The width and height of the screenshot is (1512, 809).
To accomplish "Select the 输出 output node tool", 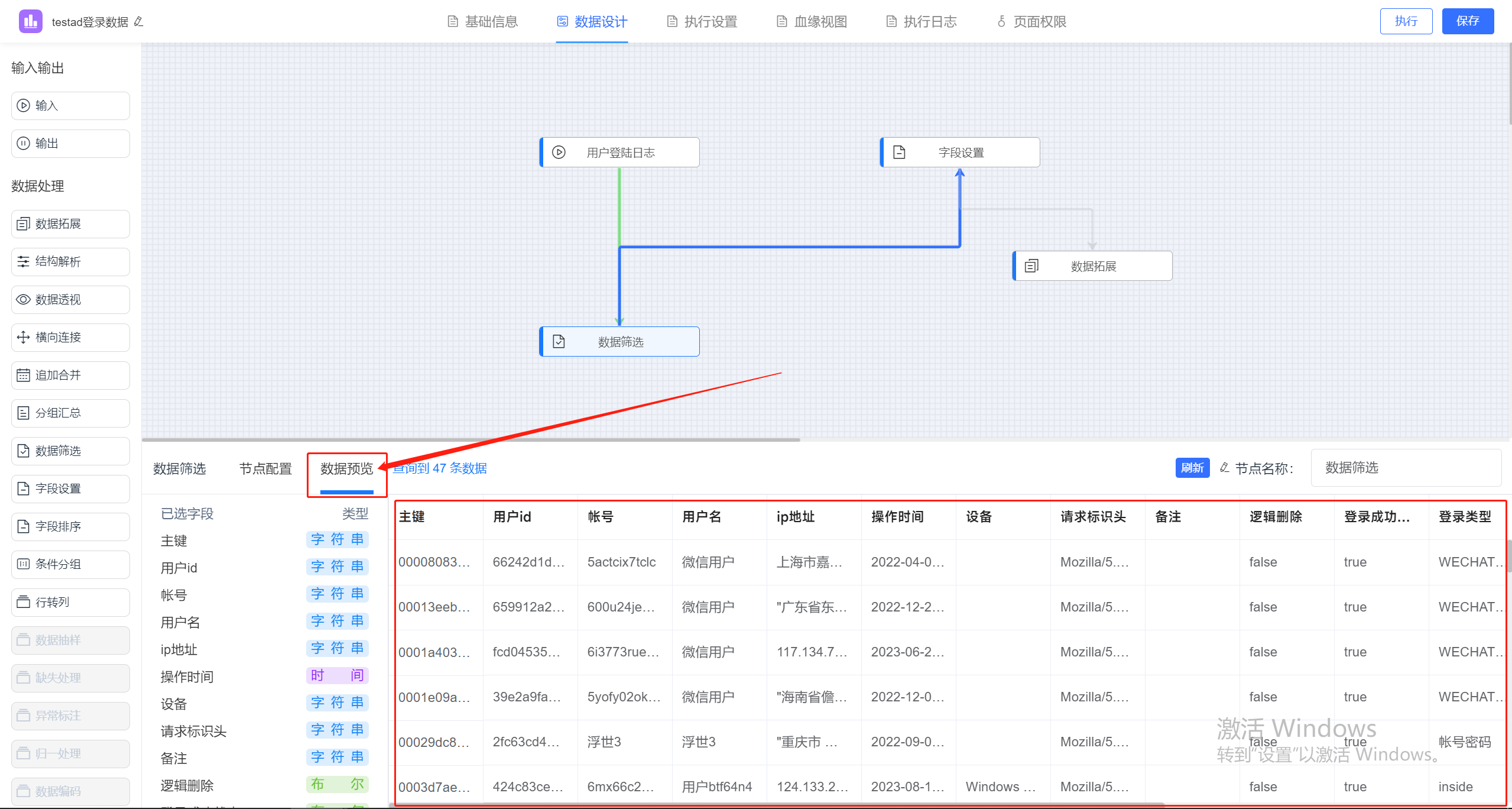I will pyautogui.click(x=70, y=143).
